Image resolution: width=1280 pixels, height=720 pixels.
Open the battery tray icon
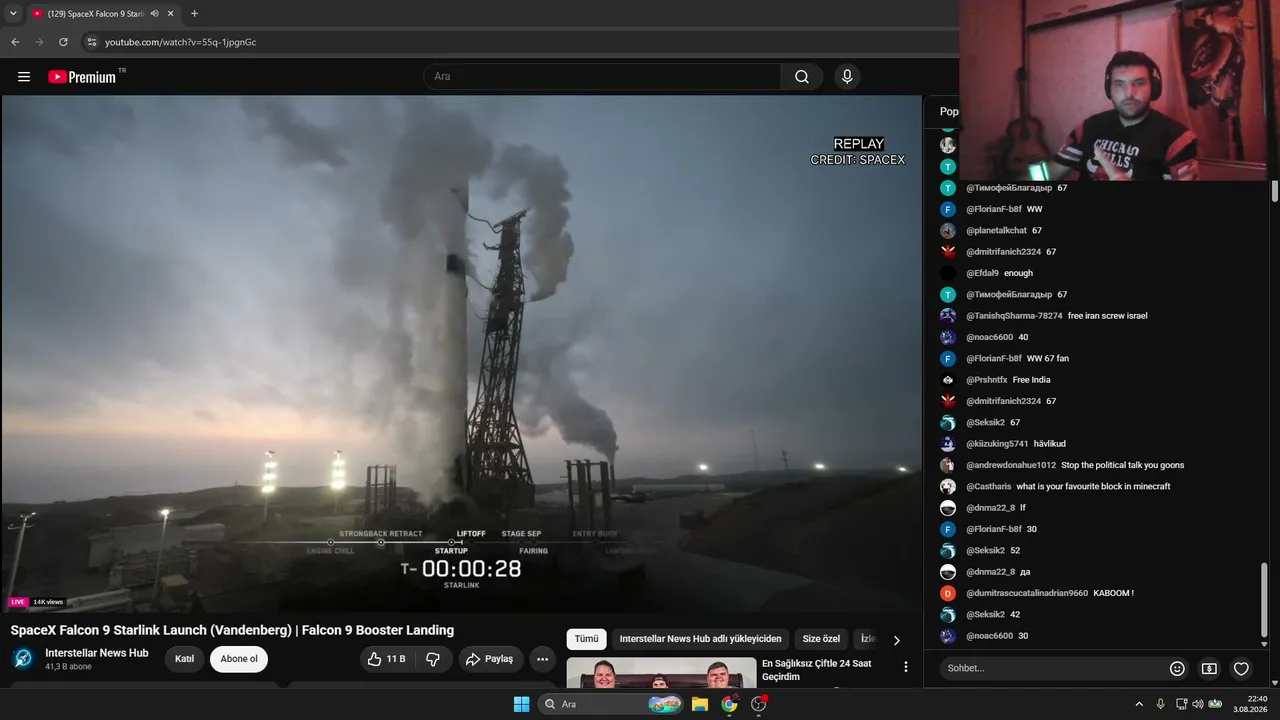[x=1215, y=704]
